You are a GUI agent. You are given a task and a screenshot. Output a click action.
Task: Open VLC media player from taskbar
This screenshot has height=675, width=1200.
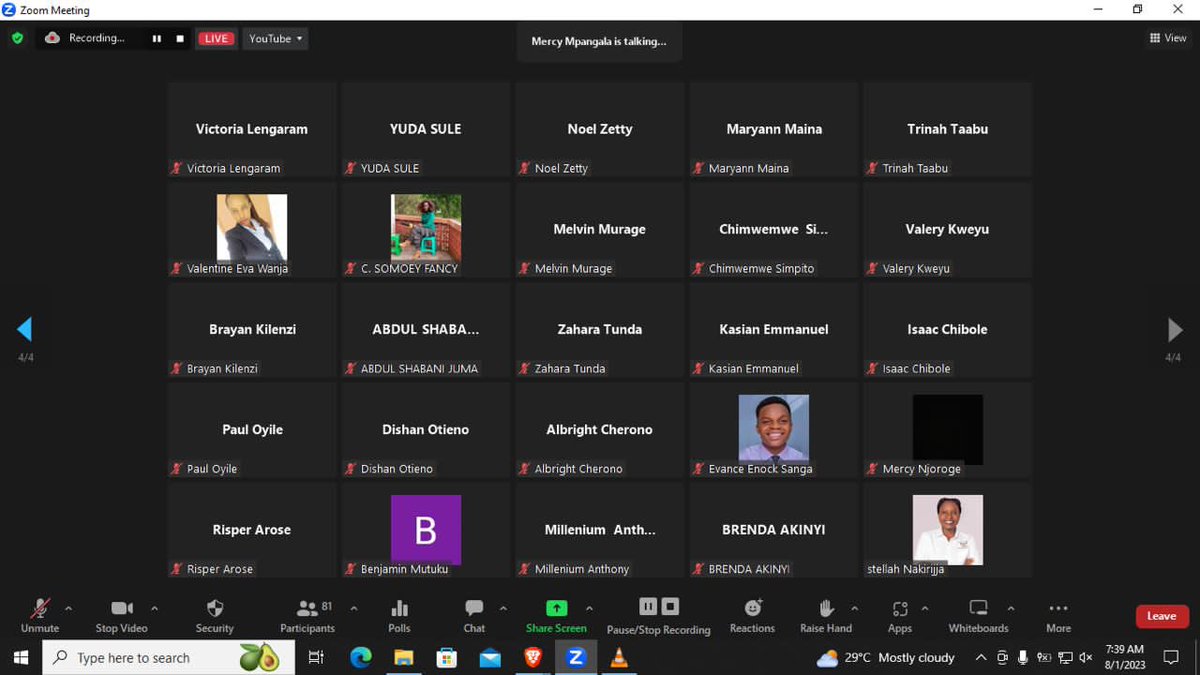[619, 657]
